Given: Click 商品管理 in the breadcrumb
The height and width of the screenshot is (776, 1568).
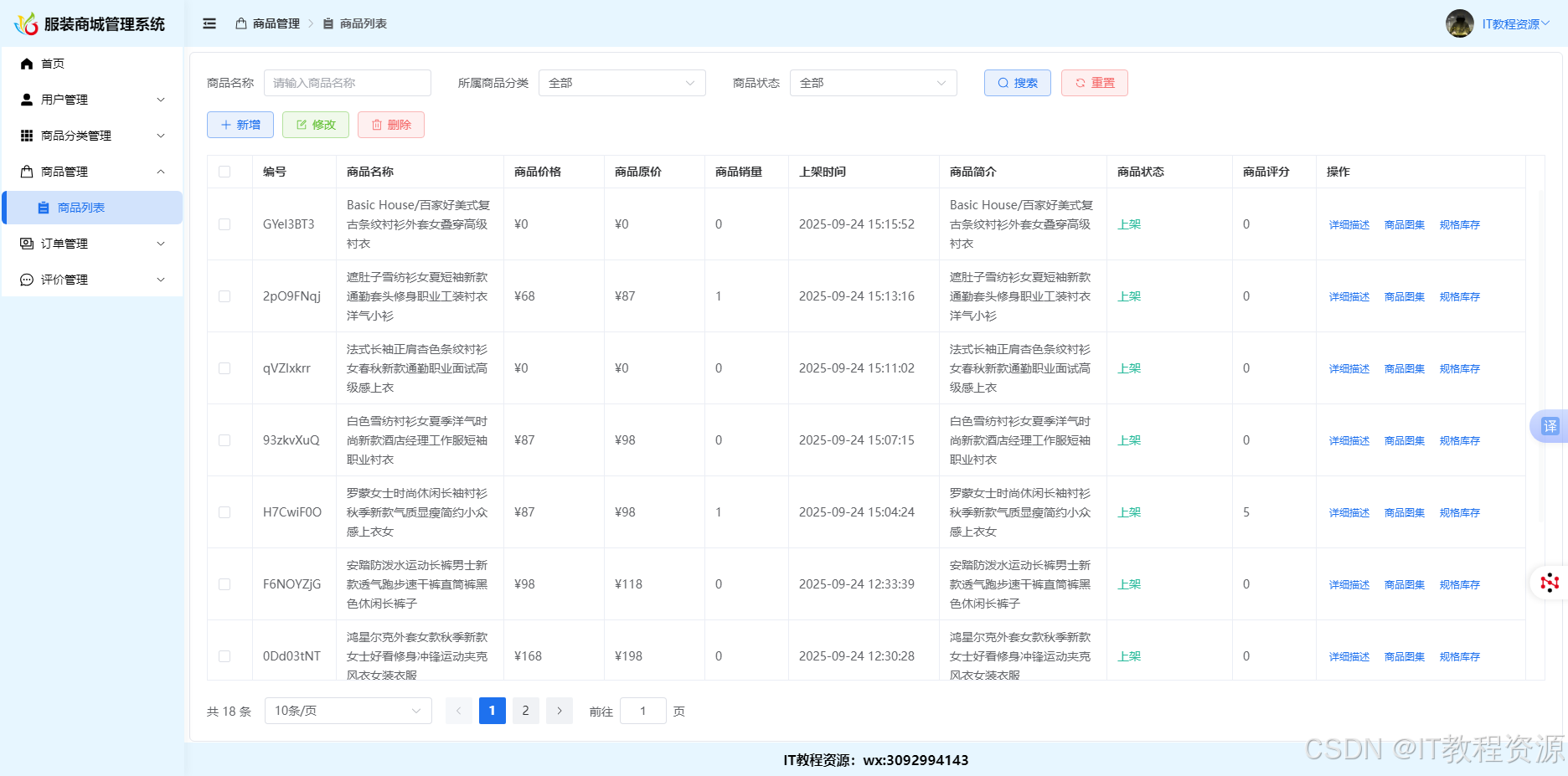Looking at the screenshot, I should 276,23.
